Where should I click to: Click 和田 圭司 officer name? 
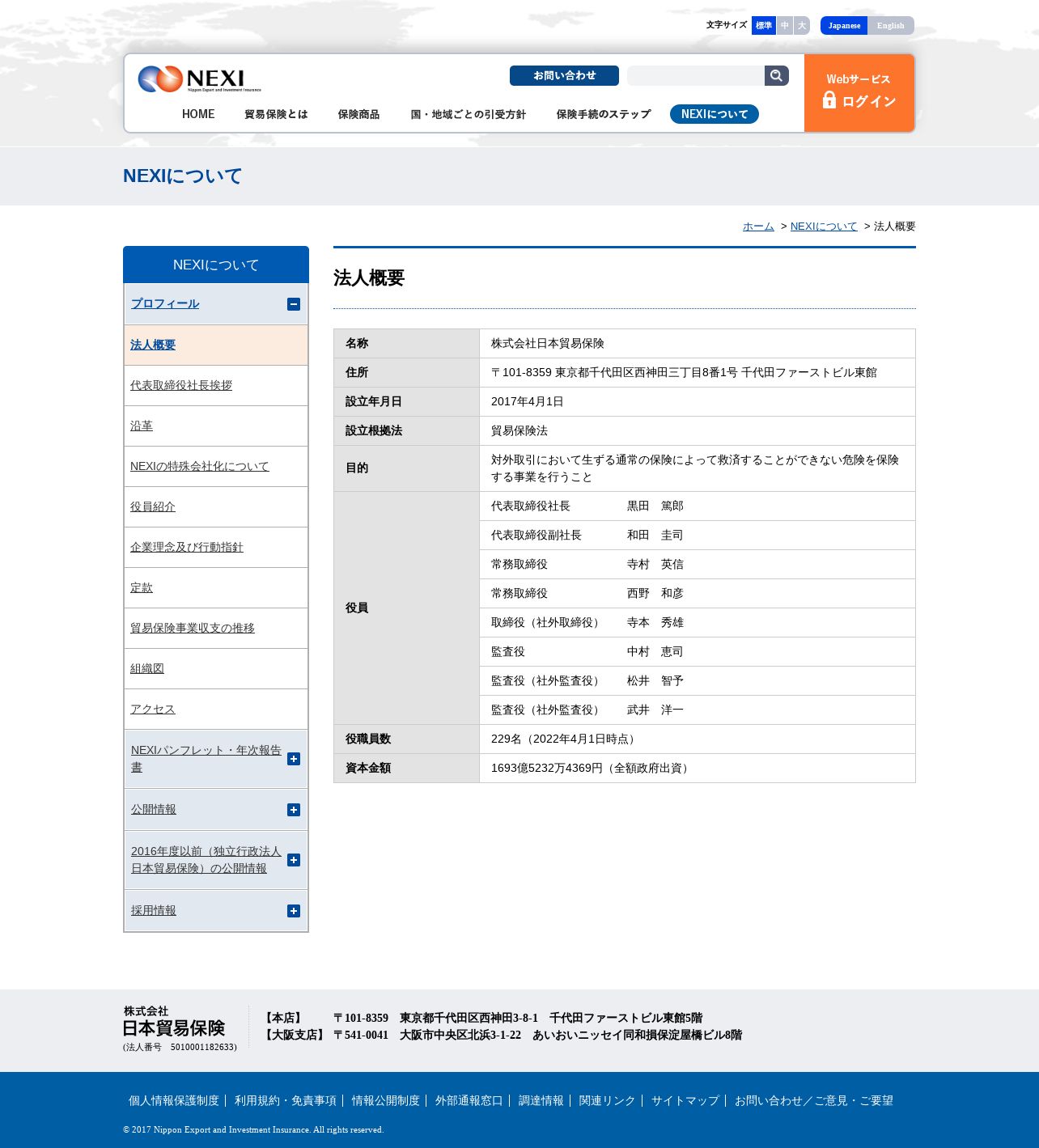click(x=655, y=535)
